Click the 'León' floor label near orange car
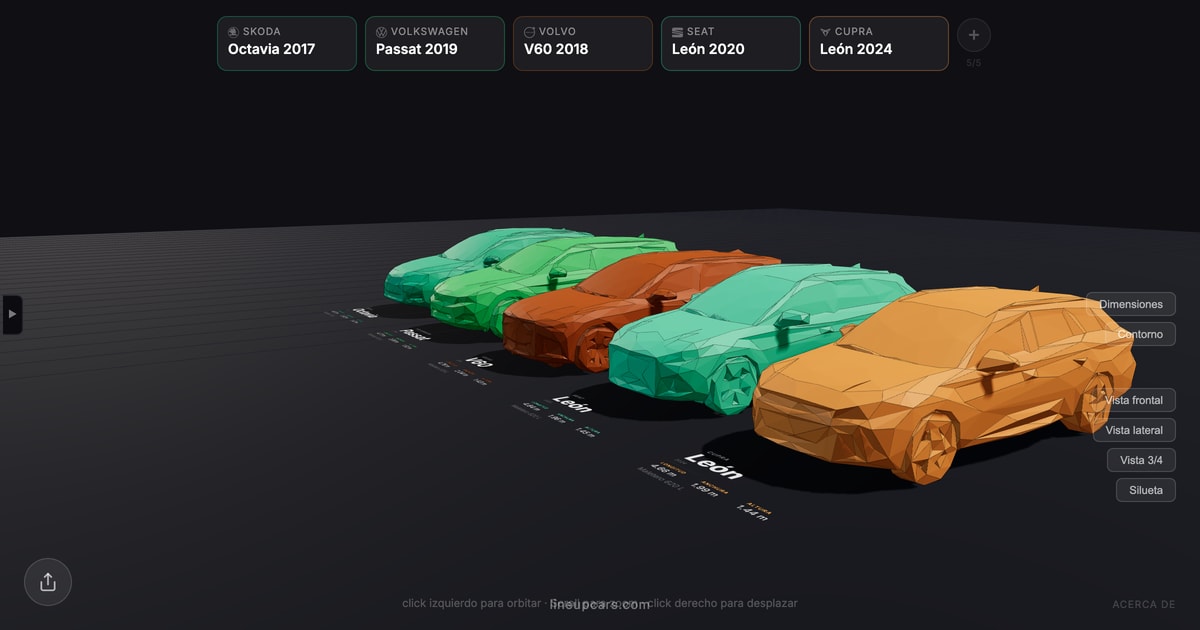This screenshot has width=1200, height=630. point(712,466)
